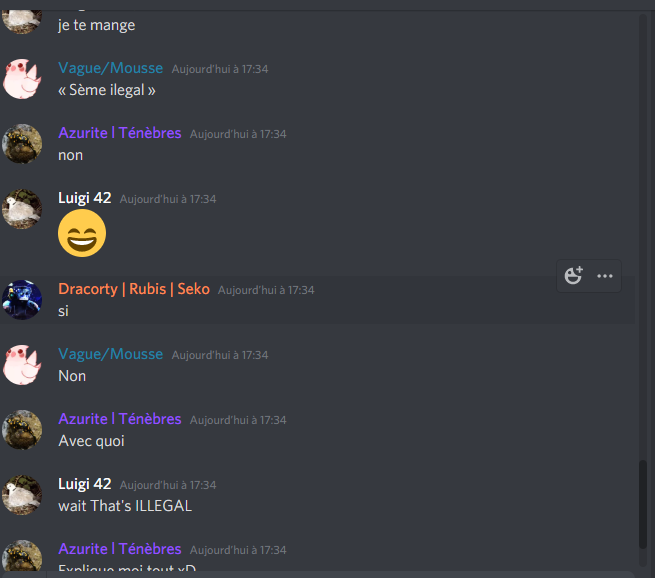Select the timestamp on Dracorty's message
655x578 pixels.
pos(266,290)
